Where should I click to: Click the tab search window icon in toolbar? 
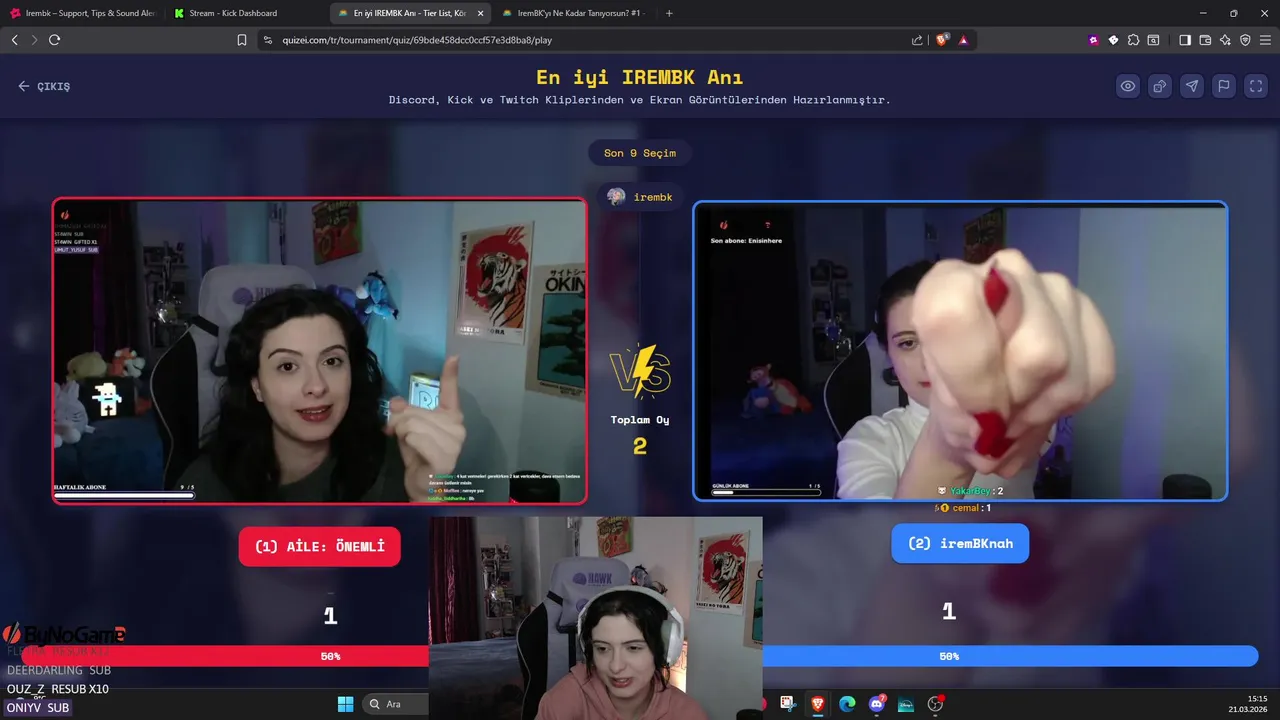pyautogui.click(x=1153, y=40)
